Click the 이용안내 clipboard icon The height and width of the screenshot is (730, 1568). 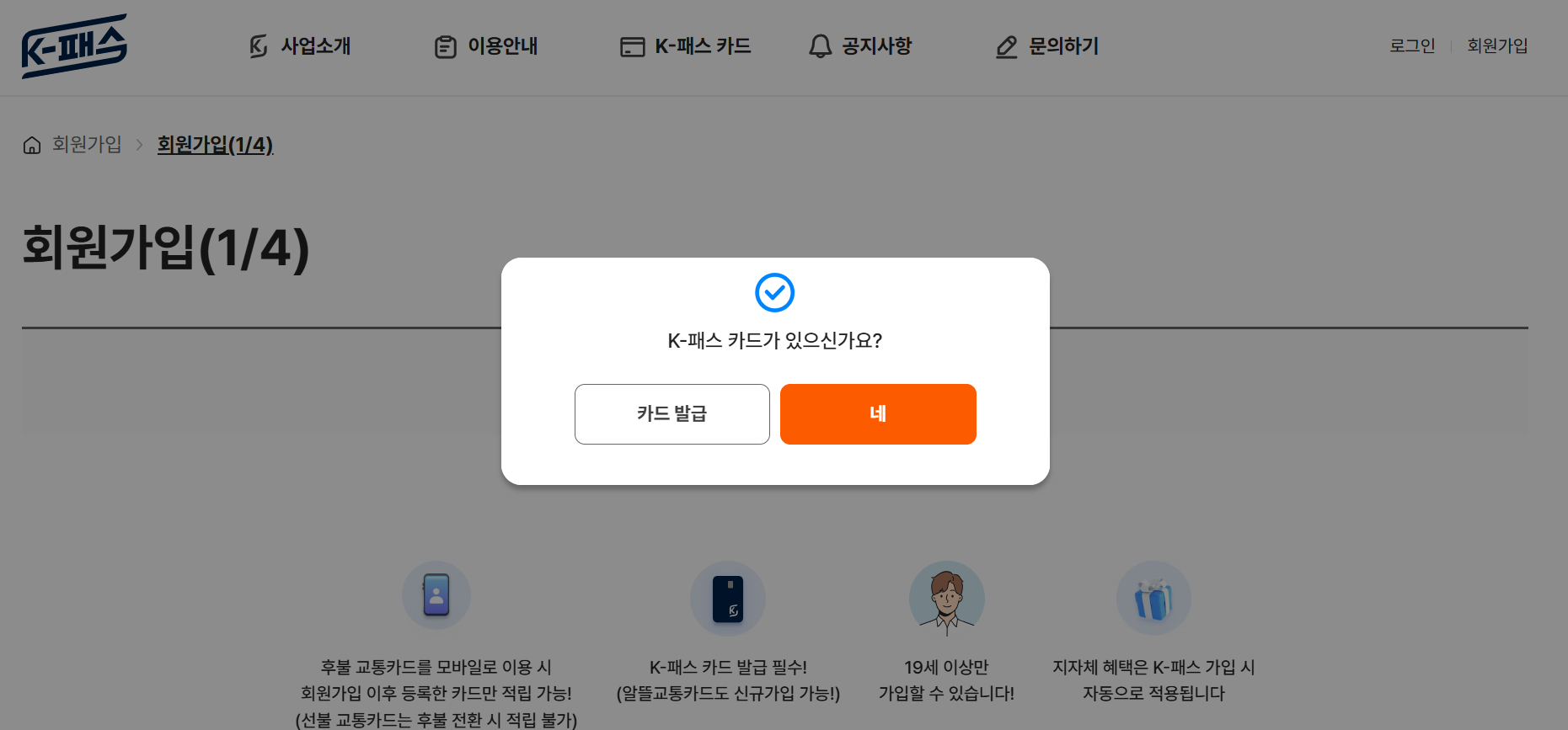point(446,46)
